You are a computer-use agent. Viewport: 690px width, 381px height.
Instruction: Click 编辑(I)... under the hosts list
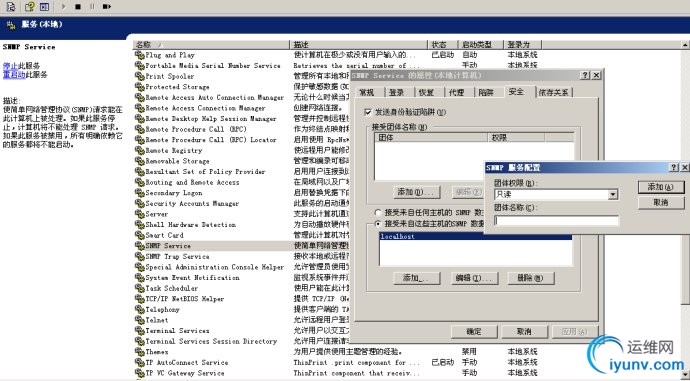coord(474,278)
